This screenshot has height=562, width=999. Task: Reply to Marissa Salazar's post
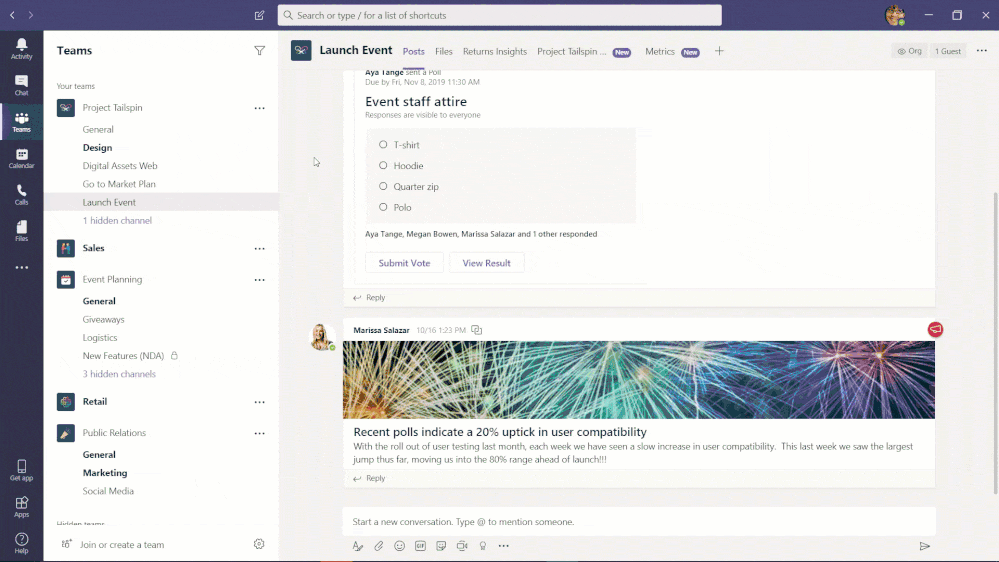(370, 479)
